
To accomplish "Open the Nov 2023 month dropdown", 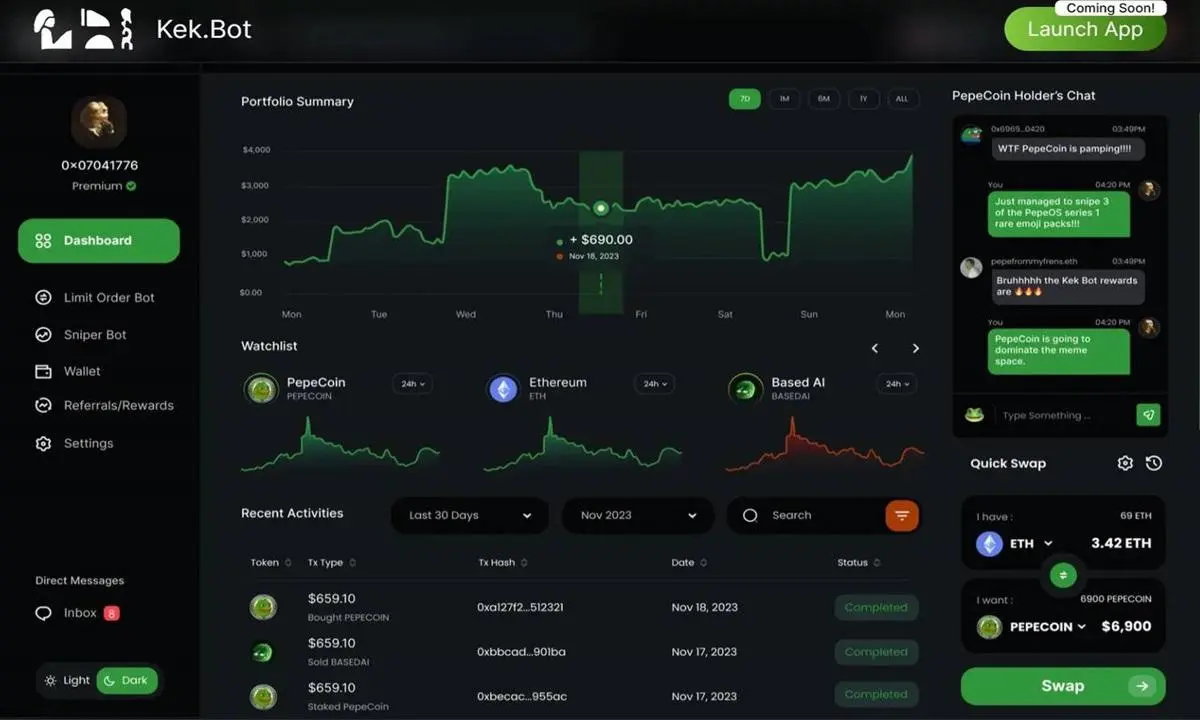I will 638,515.
